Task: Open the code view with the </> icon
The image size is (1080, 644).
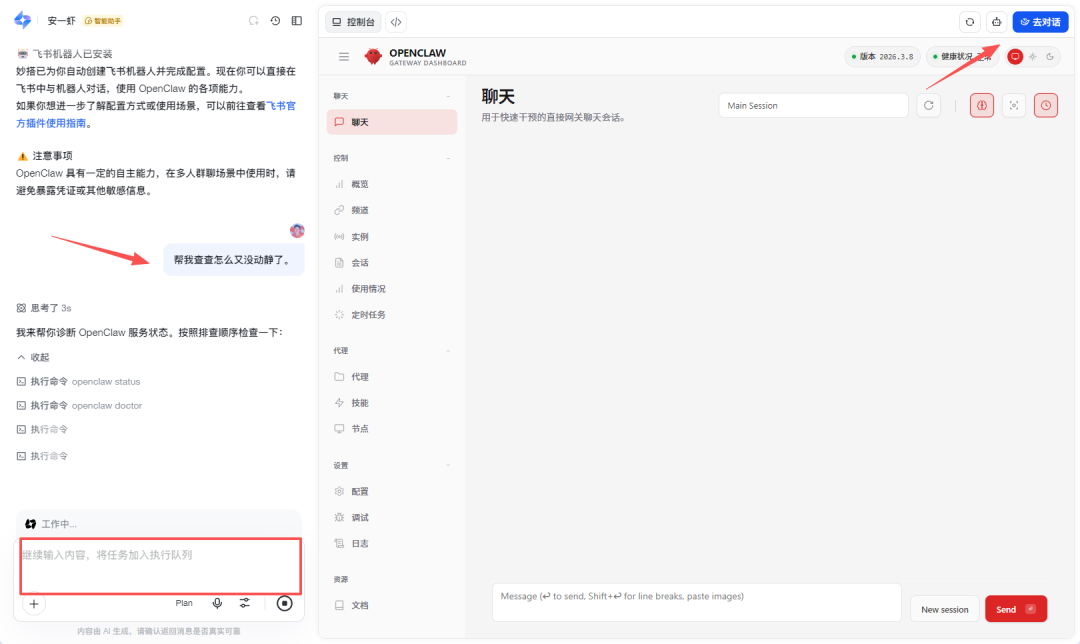Action: [394, 21]
